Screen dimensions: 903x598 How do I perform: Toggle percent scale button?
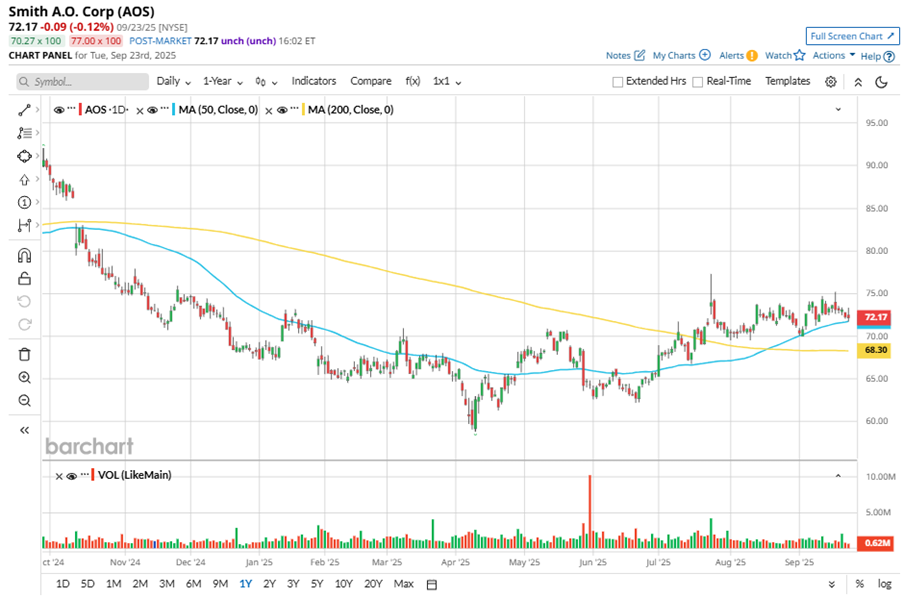(860, 584)
